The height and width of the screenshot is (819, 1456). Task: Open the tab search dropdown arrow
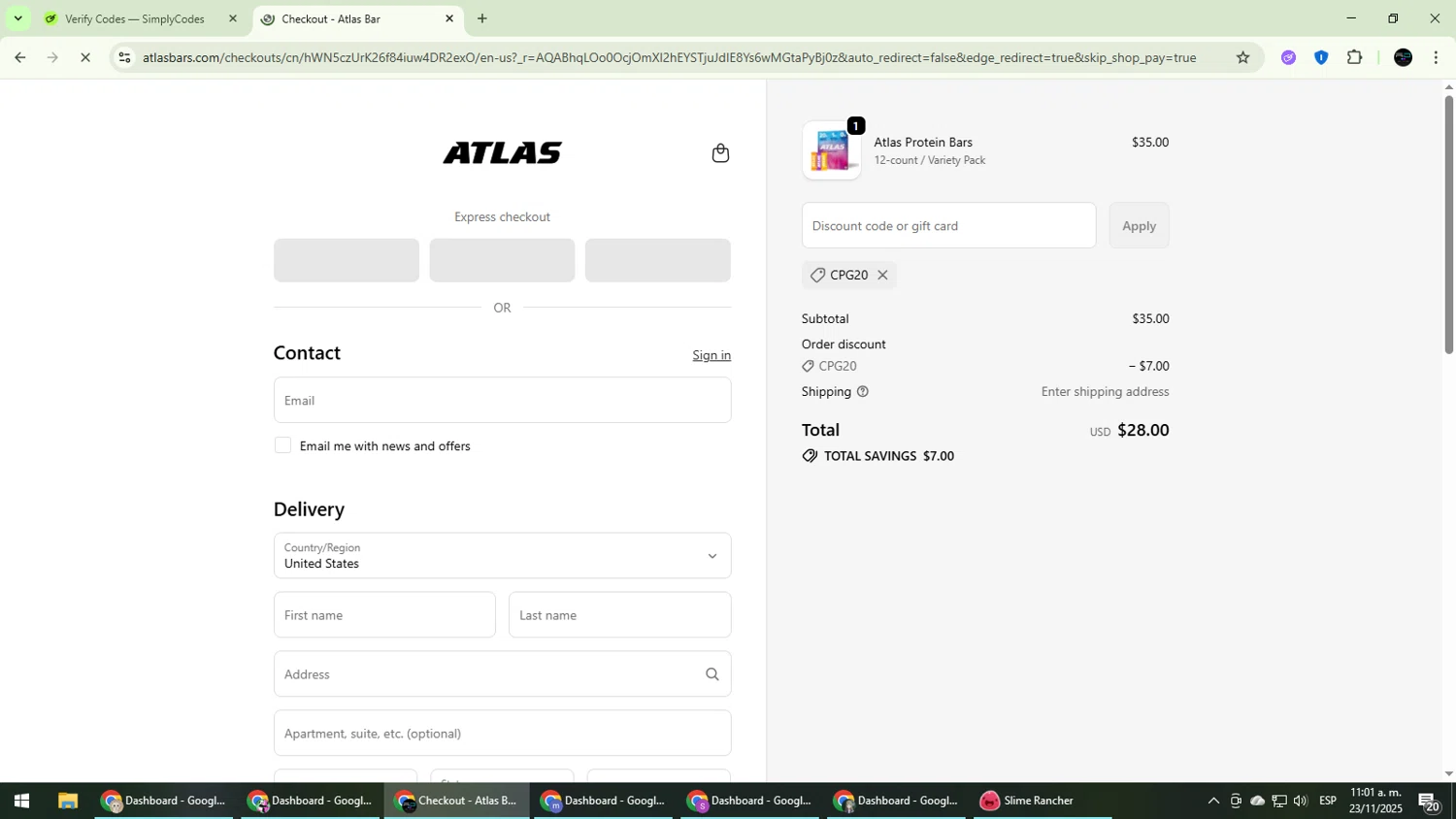[x=17, y=18]
